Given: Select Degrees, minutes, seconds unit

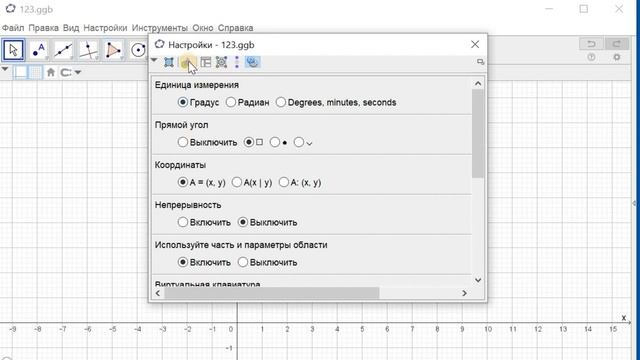Looking at the screenshot, I should coord(336,102).
